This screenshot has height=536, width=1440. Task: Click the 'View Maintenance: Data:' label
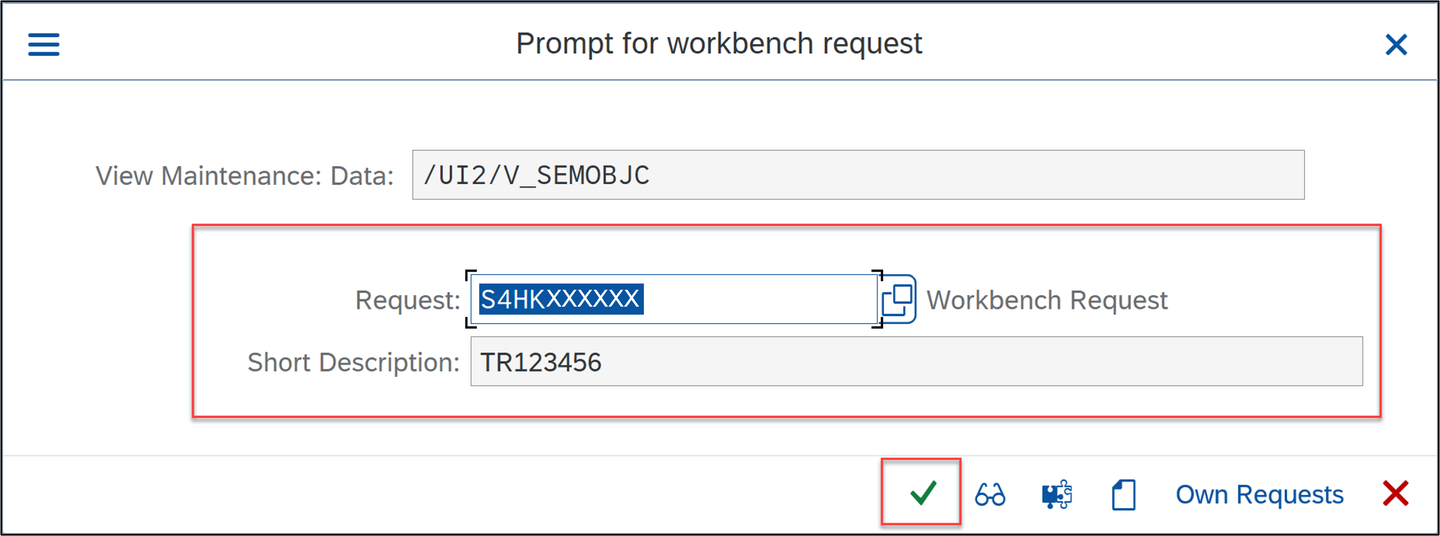[245, 176]
